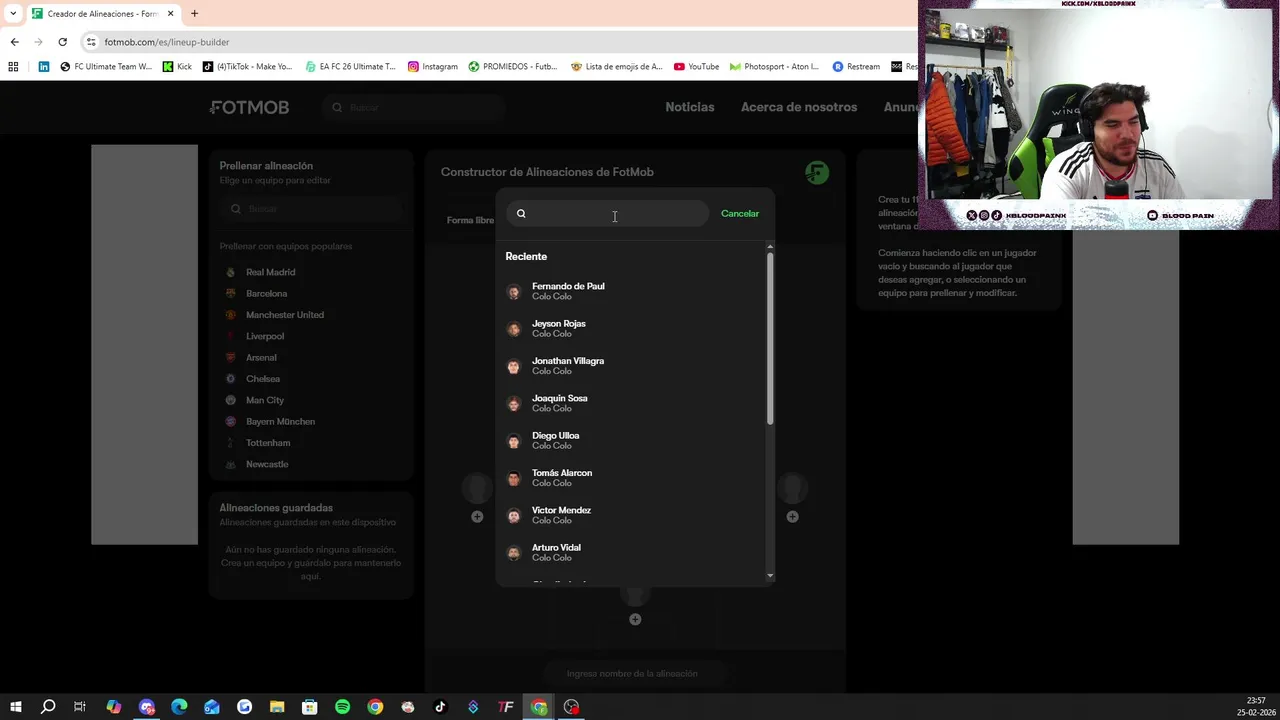Open Acerca de nosotros menu

click(x=799, y=107)
